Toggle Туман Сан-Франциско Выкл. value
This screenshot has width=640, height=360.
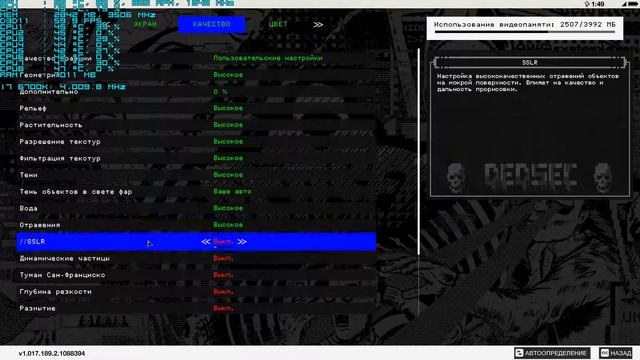pos(223,275)
